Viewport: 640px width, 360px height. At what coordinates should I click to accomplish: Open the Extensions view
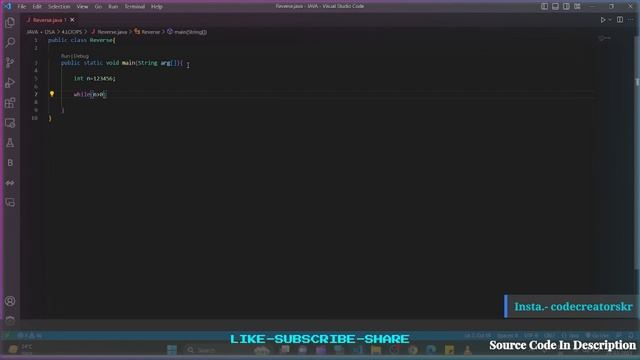[x=10, y=103]
